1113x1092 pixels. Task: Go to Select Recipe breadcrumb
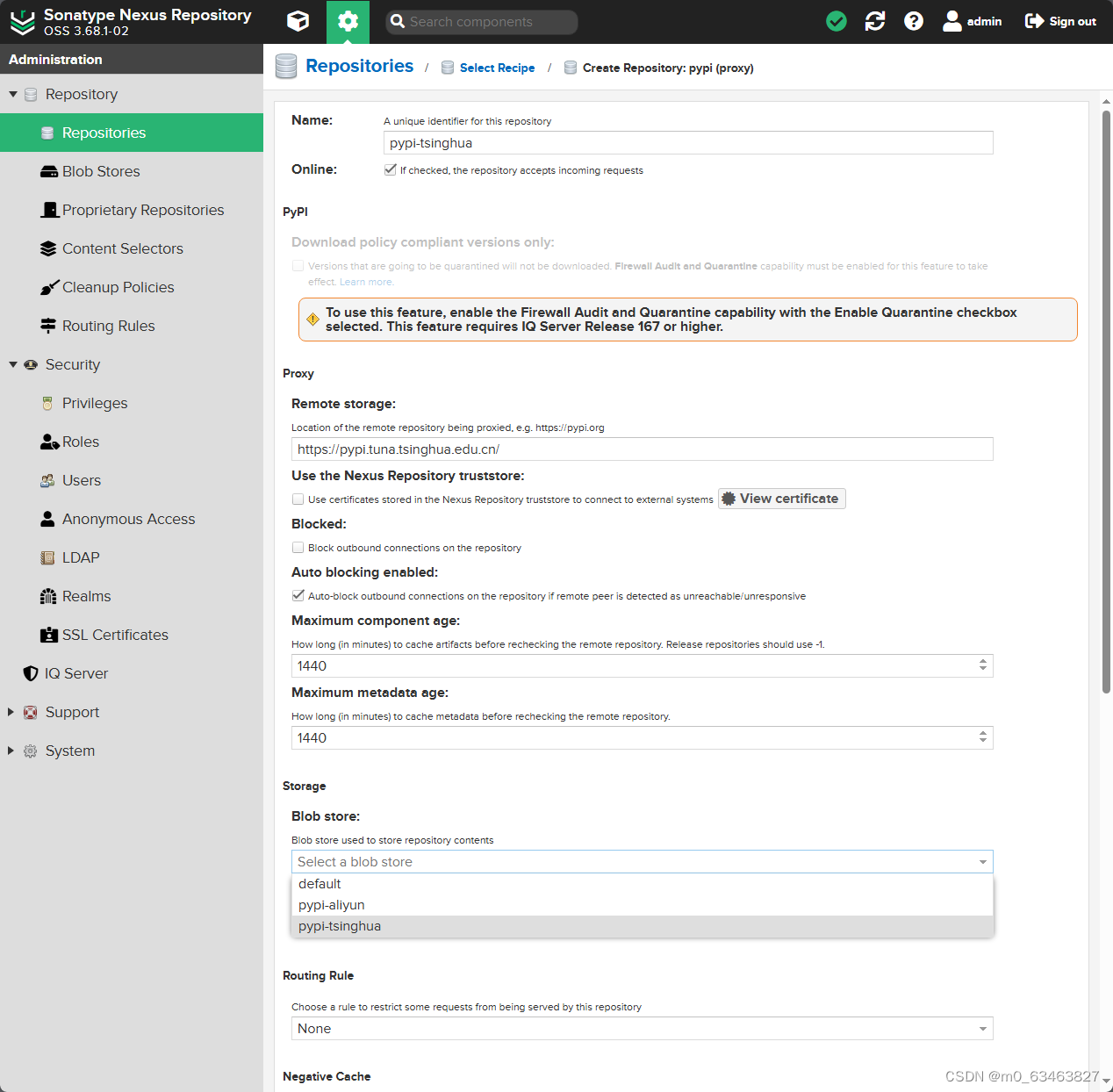click(x=498, y=68)
